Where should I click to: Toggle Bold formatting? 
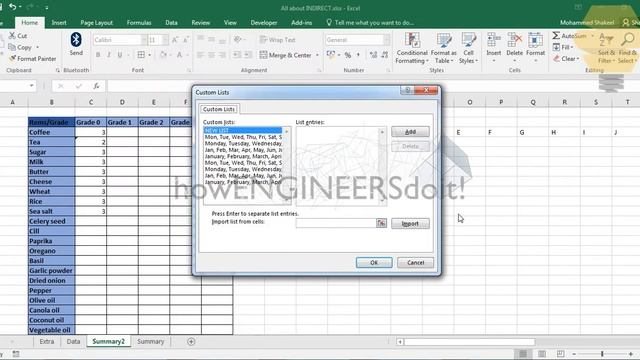pos(98,55)
